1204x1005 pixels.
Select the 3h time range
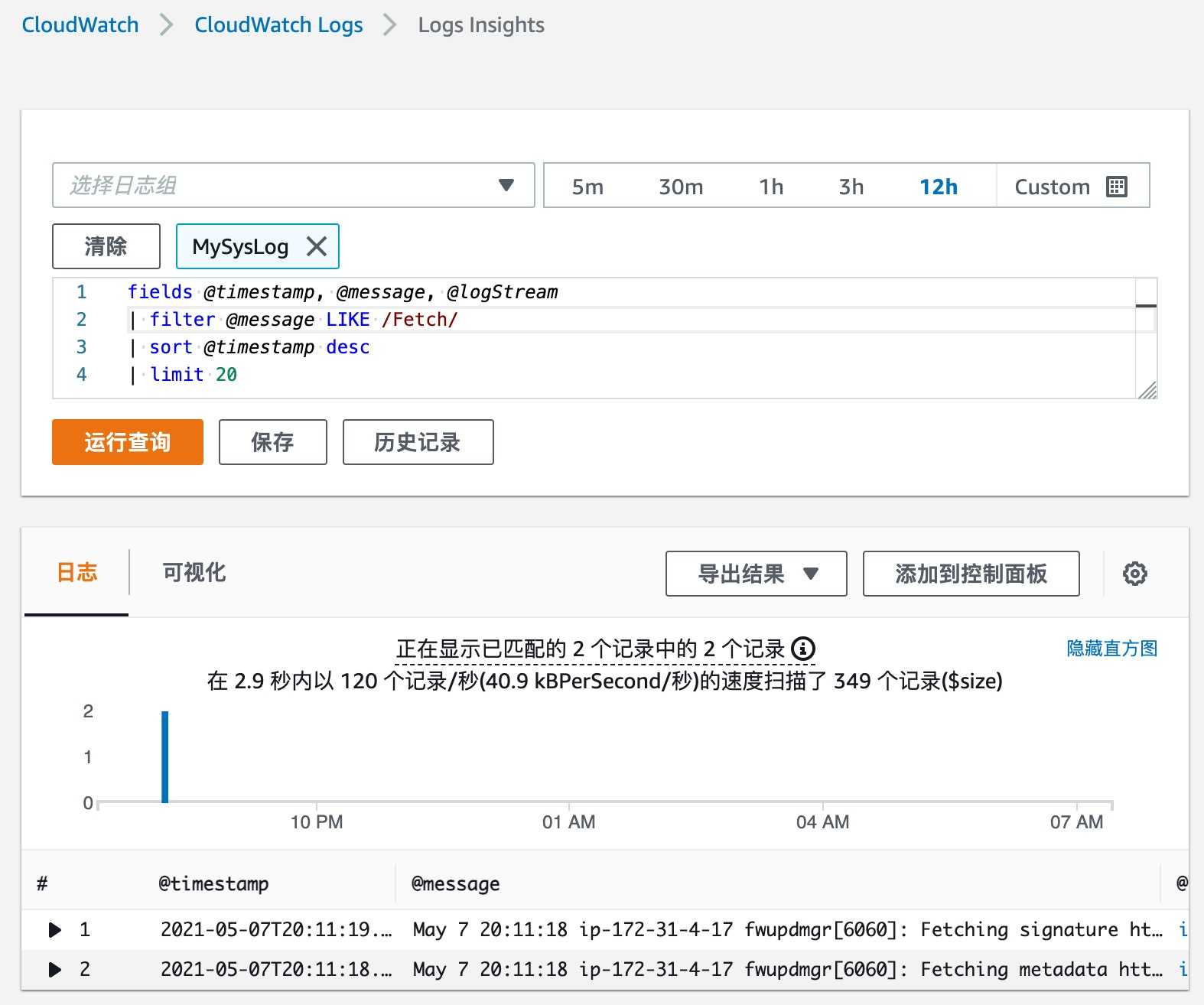coord(851,187)
